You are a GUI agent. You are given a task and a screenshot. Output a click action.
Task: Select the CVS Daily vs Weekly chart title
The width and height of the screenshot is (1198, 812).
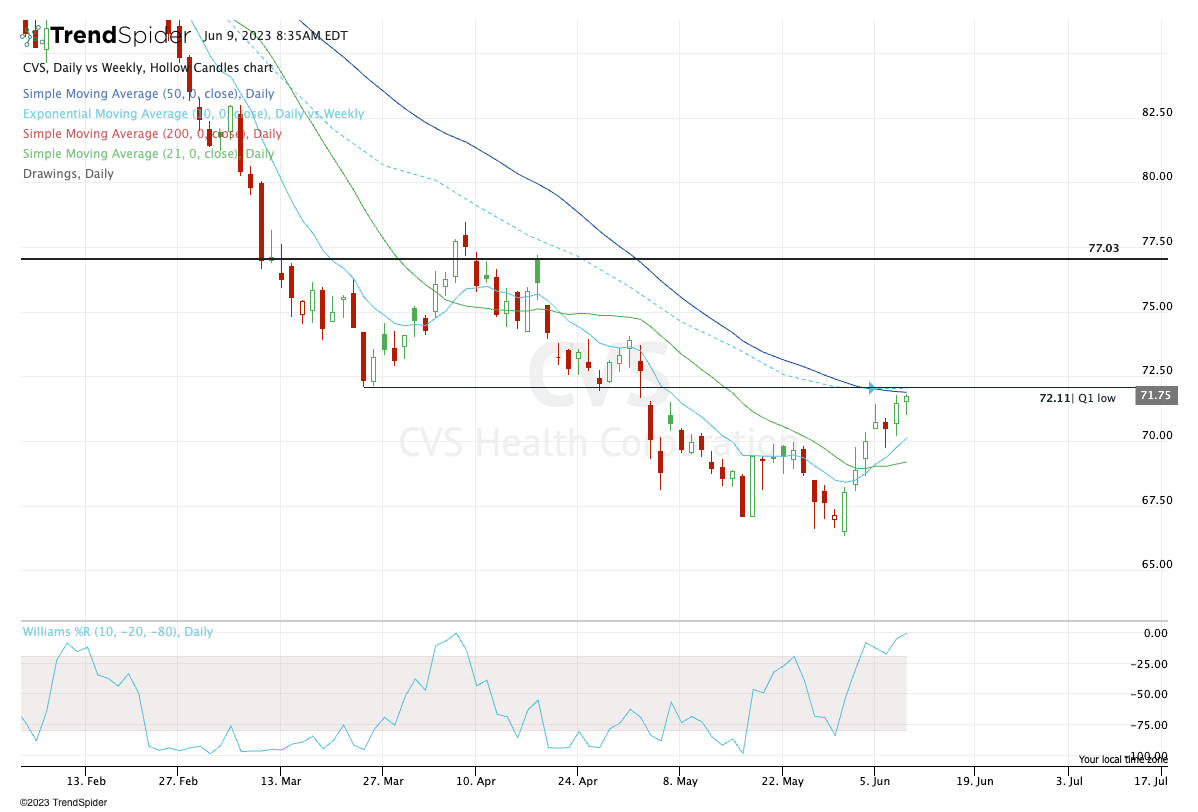tap(147, 68)
